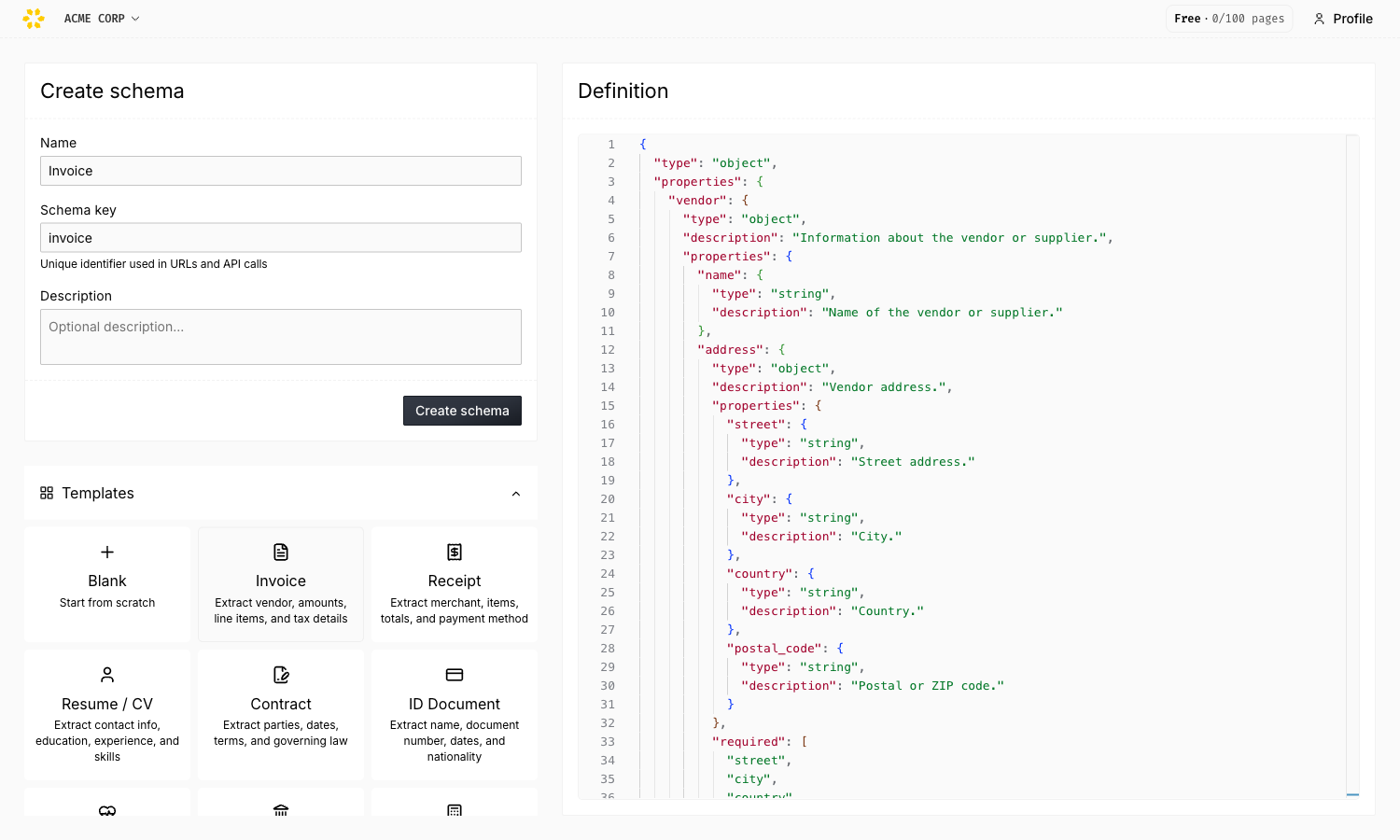Choose the ID Document template title
Screen dimensions: 1400x840
455,704
